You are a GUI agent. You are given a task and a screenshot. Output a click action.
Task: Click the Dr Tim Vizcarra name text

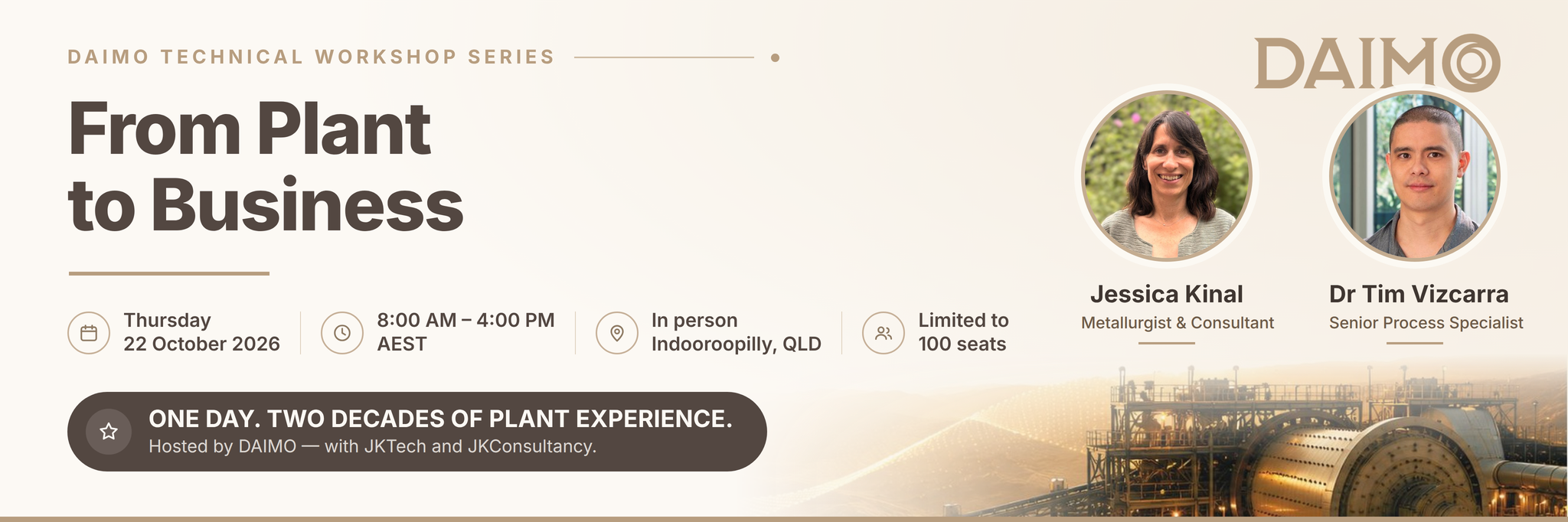(x=1419, y=294)
